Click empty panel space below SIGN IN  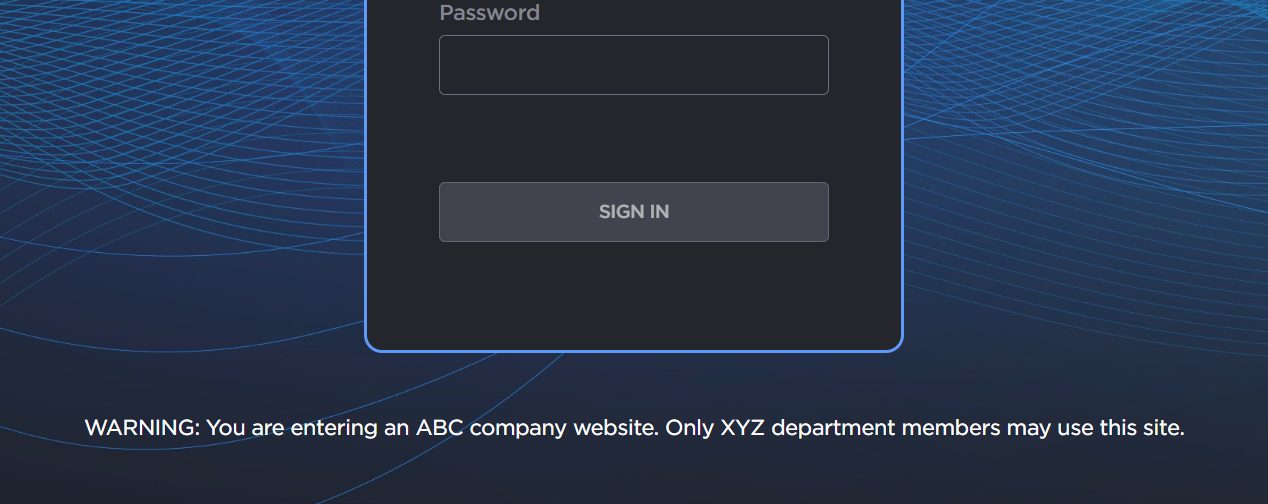tap(633, 295)
